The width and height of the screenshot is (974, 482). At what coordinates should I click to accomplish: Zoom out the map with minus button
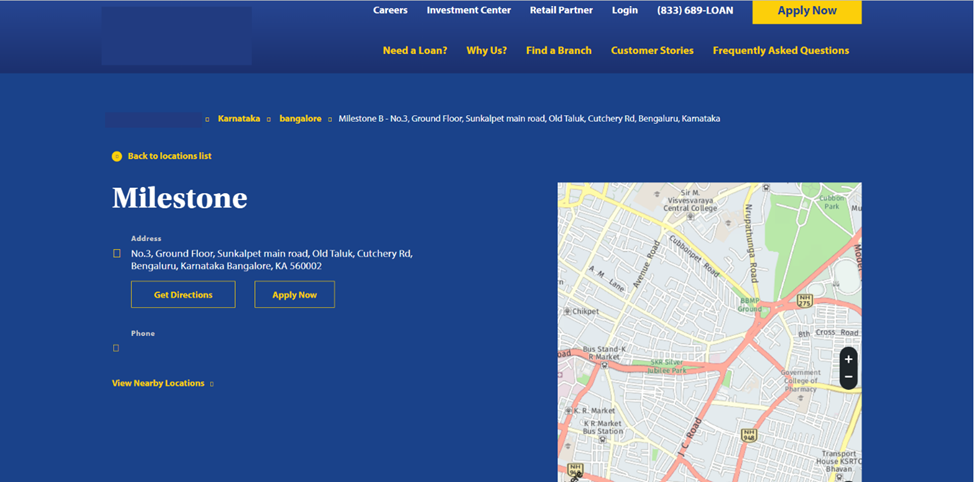coord(849,378)
